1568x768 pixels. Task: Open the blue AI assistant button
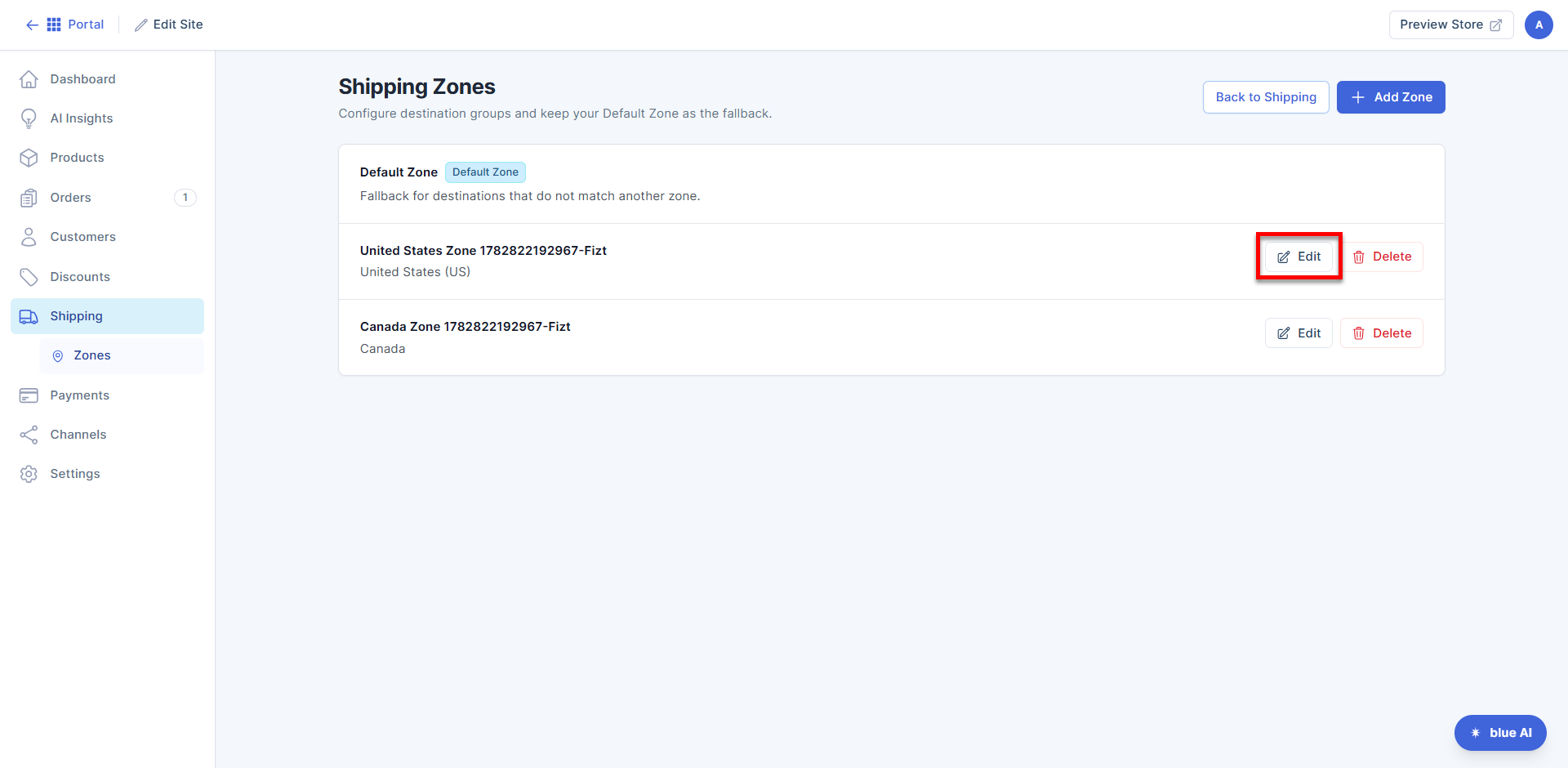point(1500,733)
